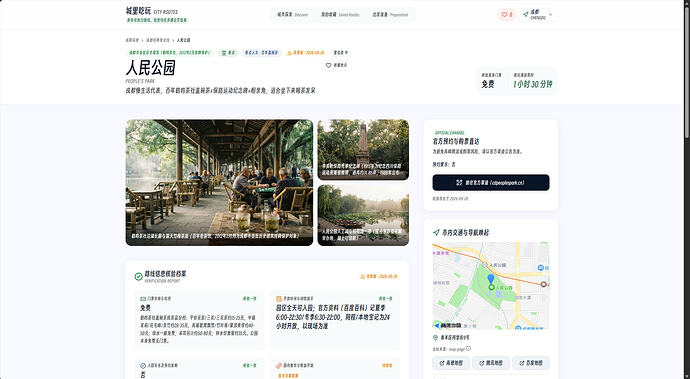This screenshot has width=690, height=379.
Task: Click the info icon beside map page
Action: (468, 348)
